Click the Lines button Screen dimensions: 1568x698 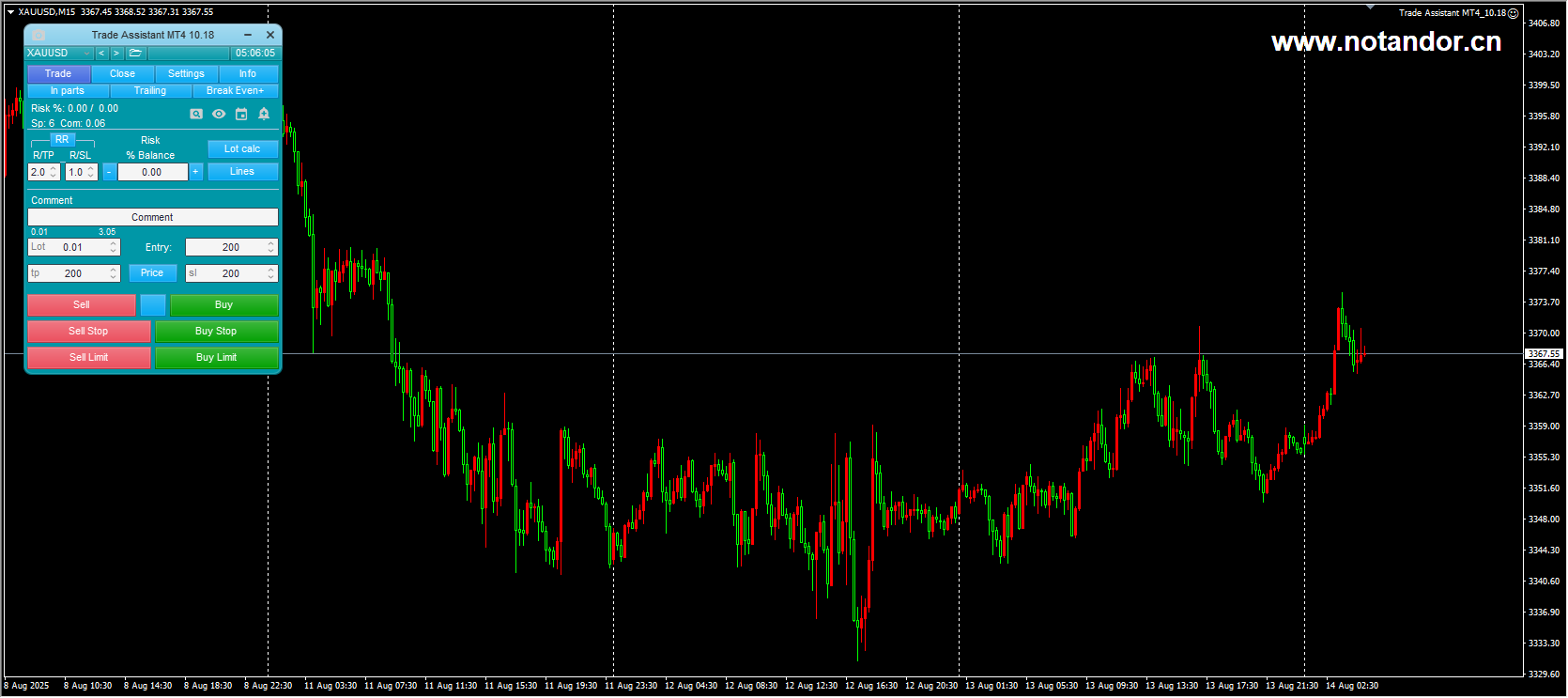coord(242,172)
